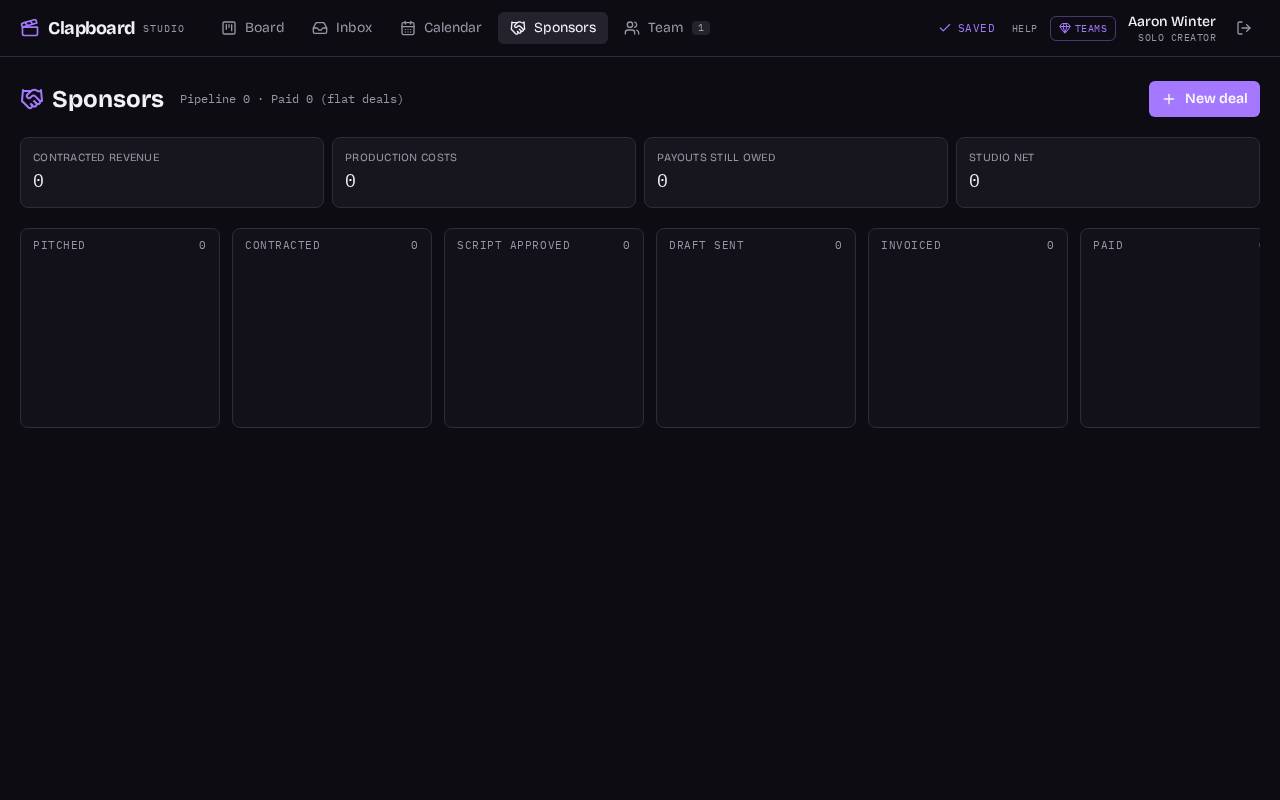Click the Contracted column header
Screen dimensions: 1280x800
pyautogui.click(x=332, y=245)
